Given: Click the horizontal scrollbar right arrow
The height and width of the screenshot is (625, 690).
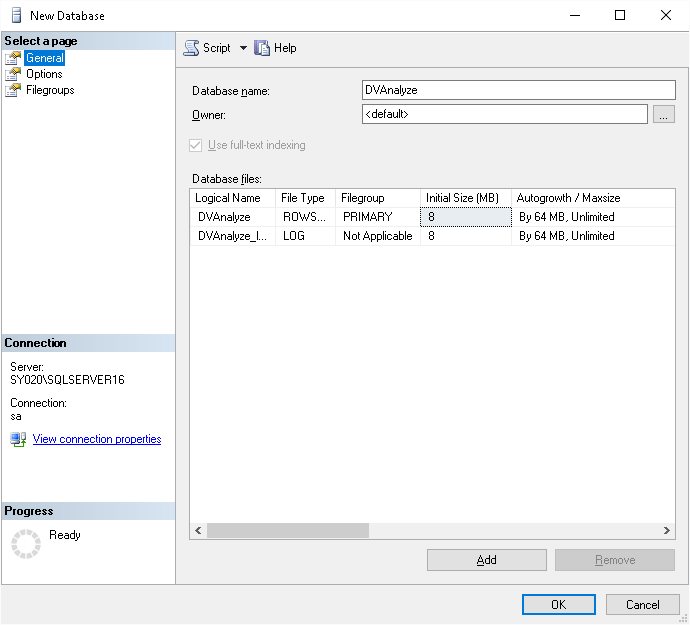Looking at the screenshot, I should coord(667,531).
